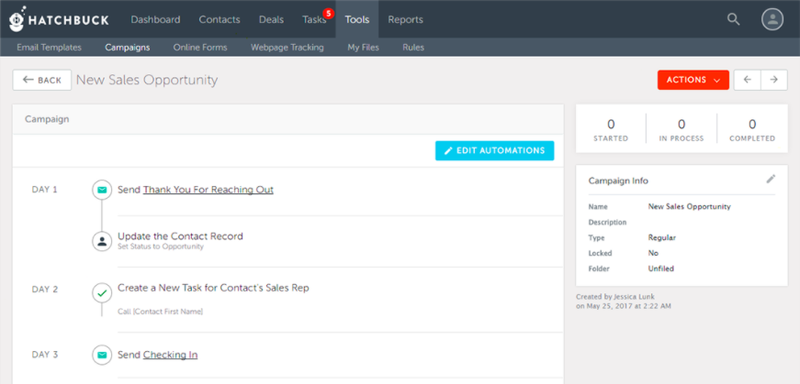Viewport: 800px width, 384px height.
Task: Click the Tasks notification badge showing 5
Action: point(328,13)
